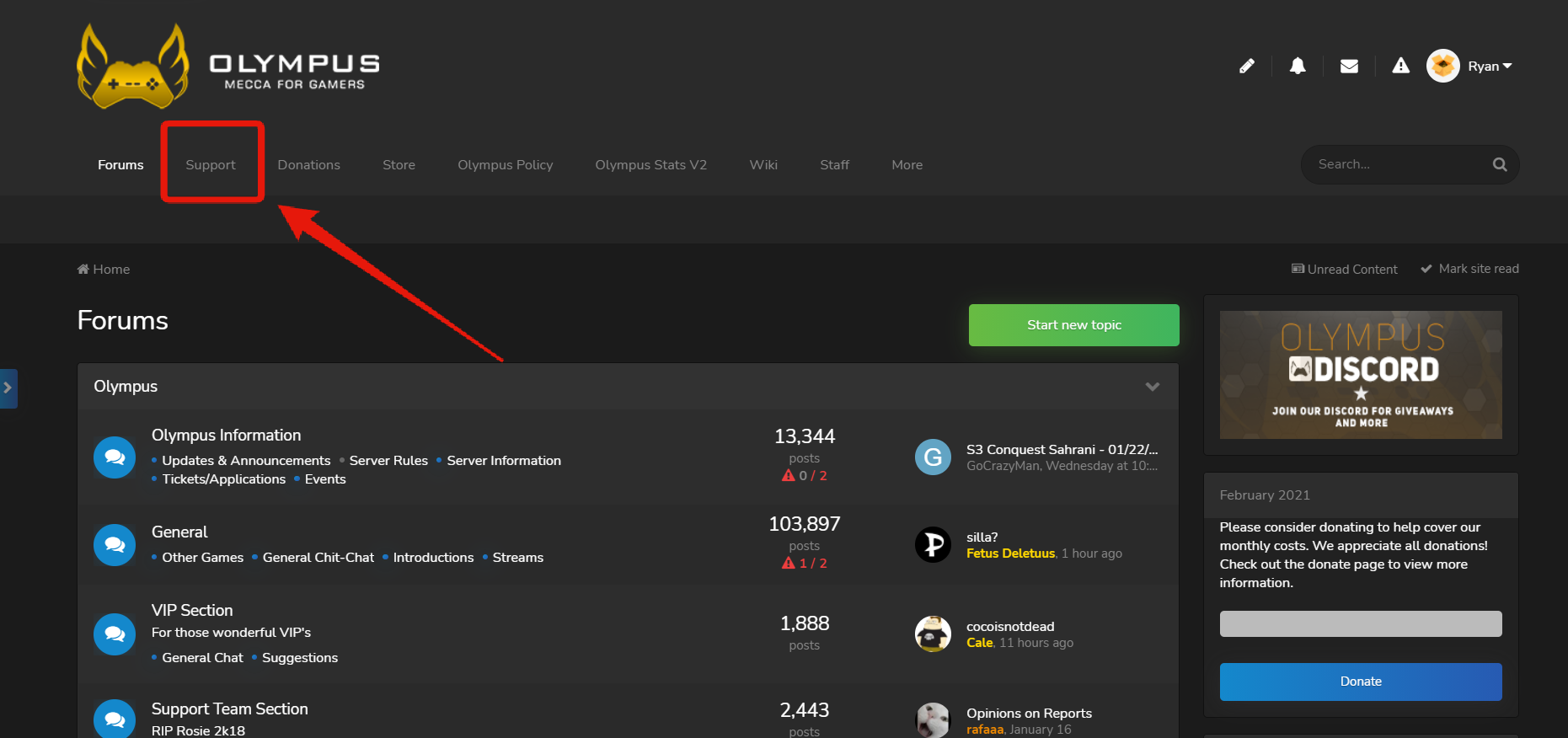The height and width of the screenshot is (738, 1568).
Task: Expand the More navigation menu
Action: [907, 165]
